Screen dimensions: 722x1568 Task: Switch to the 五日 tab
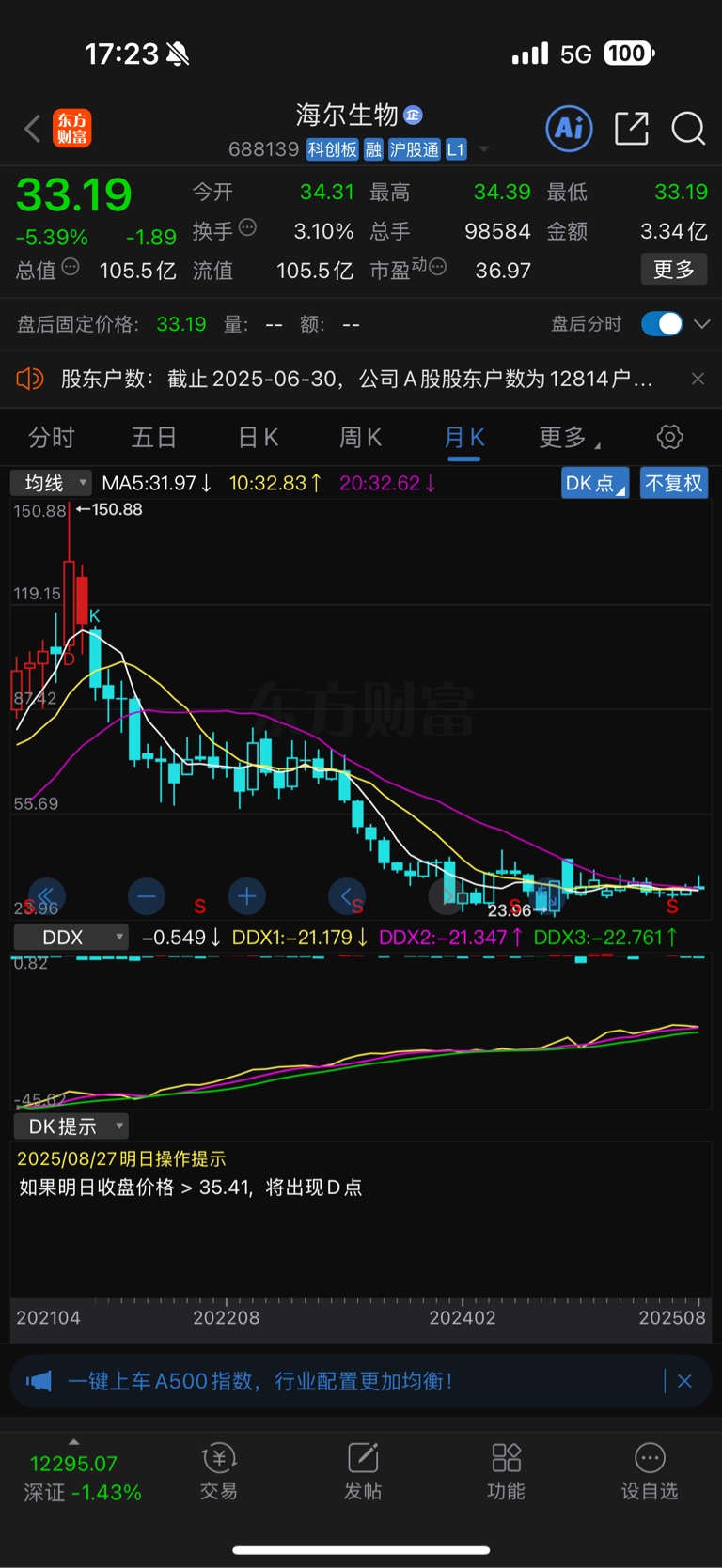click(x=154, y=438)
